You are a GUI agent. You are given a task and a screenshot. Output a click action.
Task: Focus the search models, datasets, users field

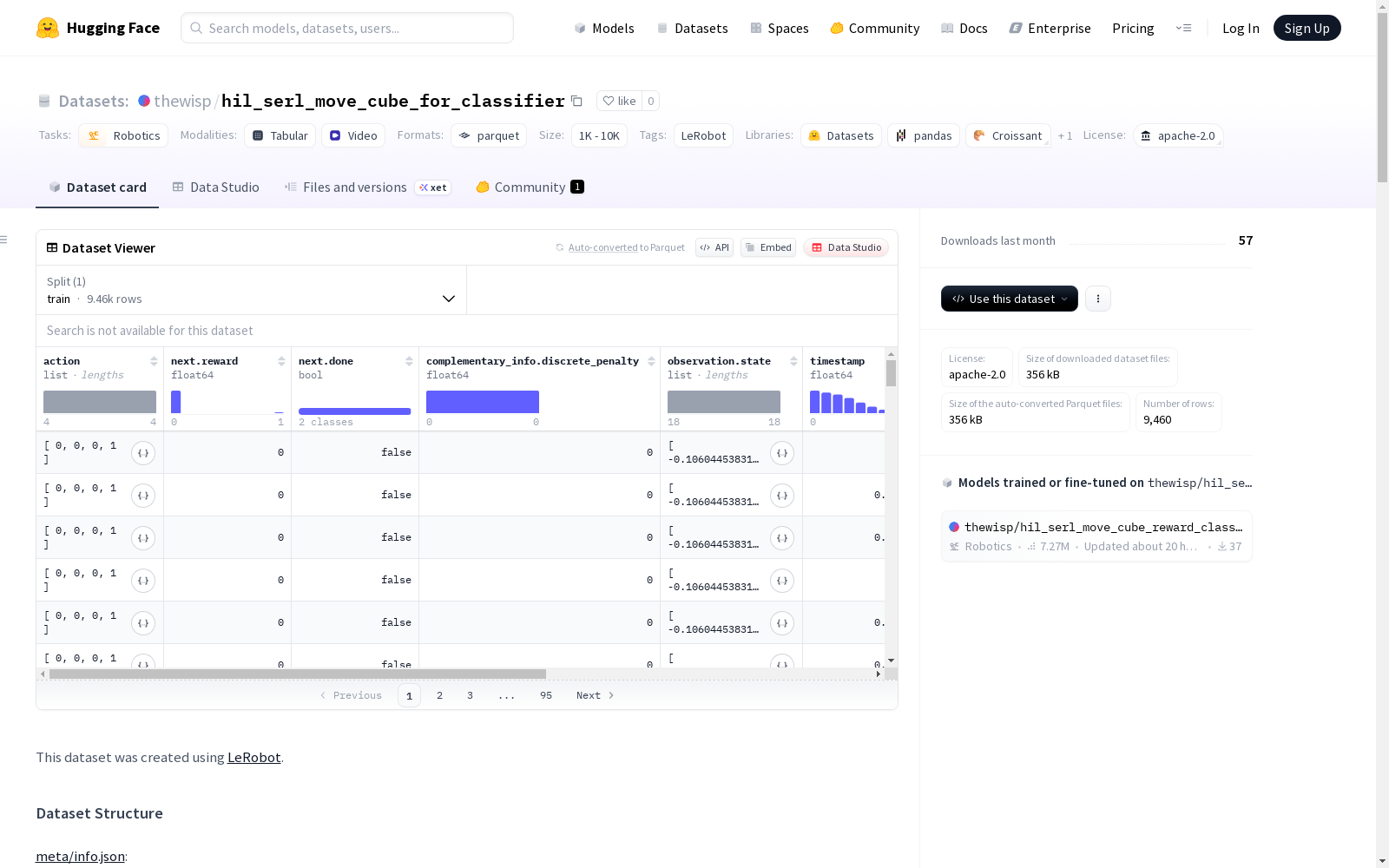click(347, 28)
